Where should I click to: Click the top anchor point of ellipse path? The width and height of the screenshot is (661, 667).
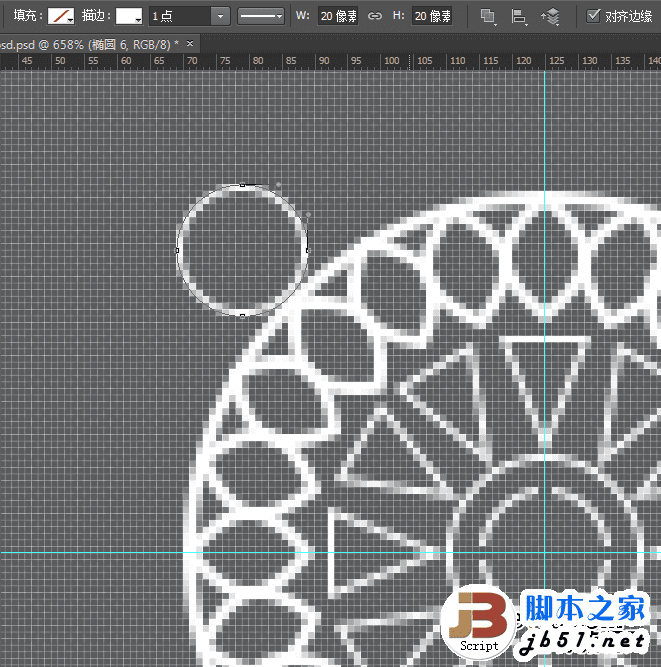pos(242,185)
